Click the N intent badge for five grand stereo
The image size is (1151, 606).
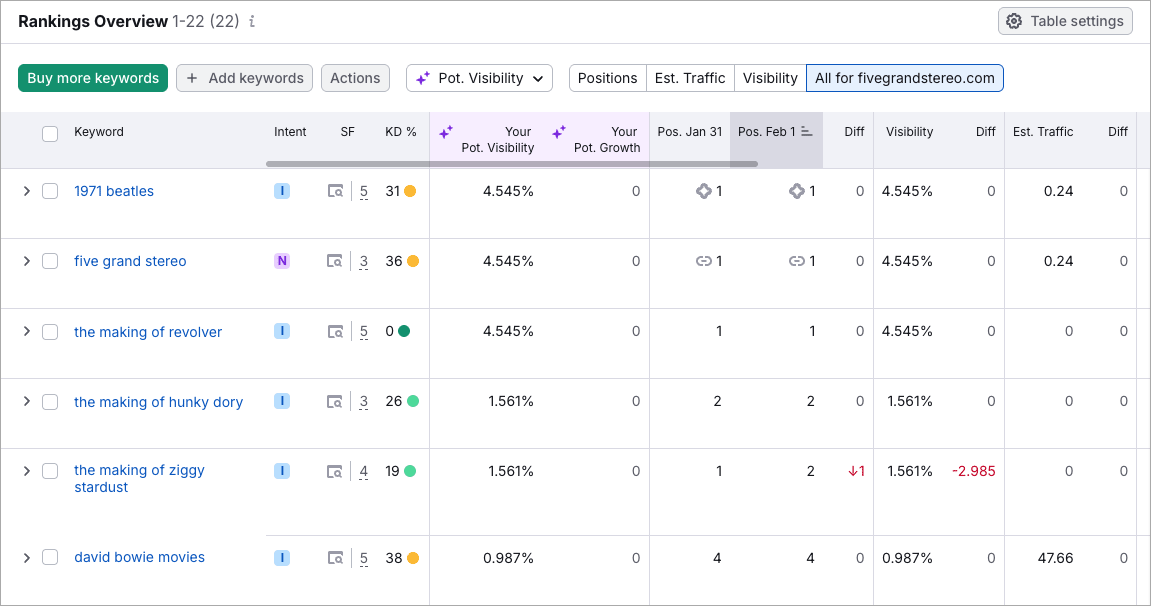(282, 261)
